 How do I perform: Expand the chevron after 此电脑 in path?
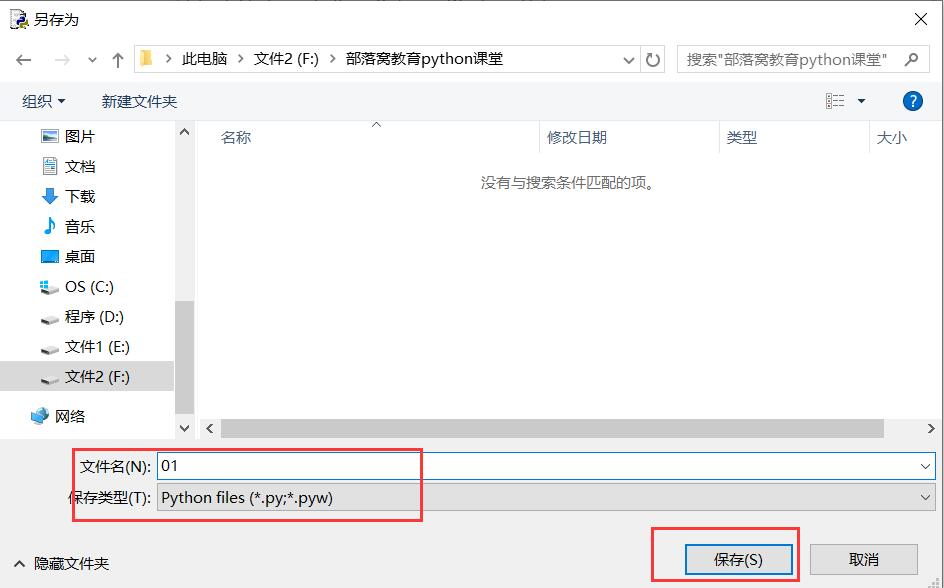(241, 59)
